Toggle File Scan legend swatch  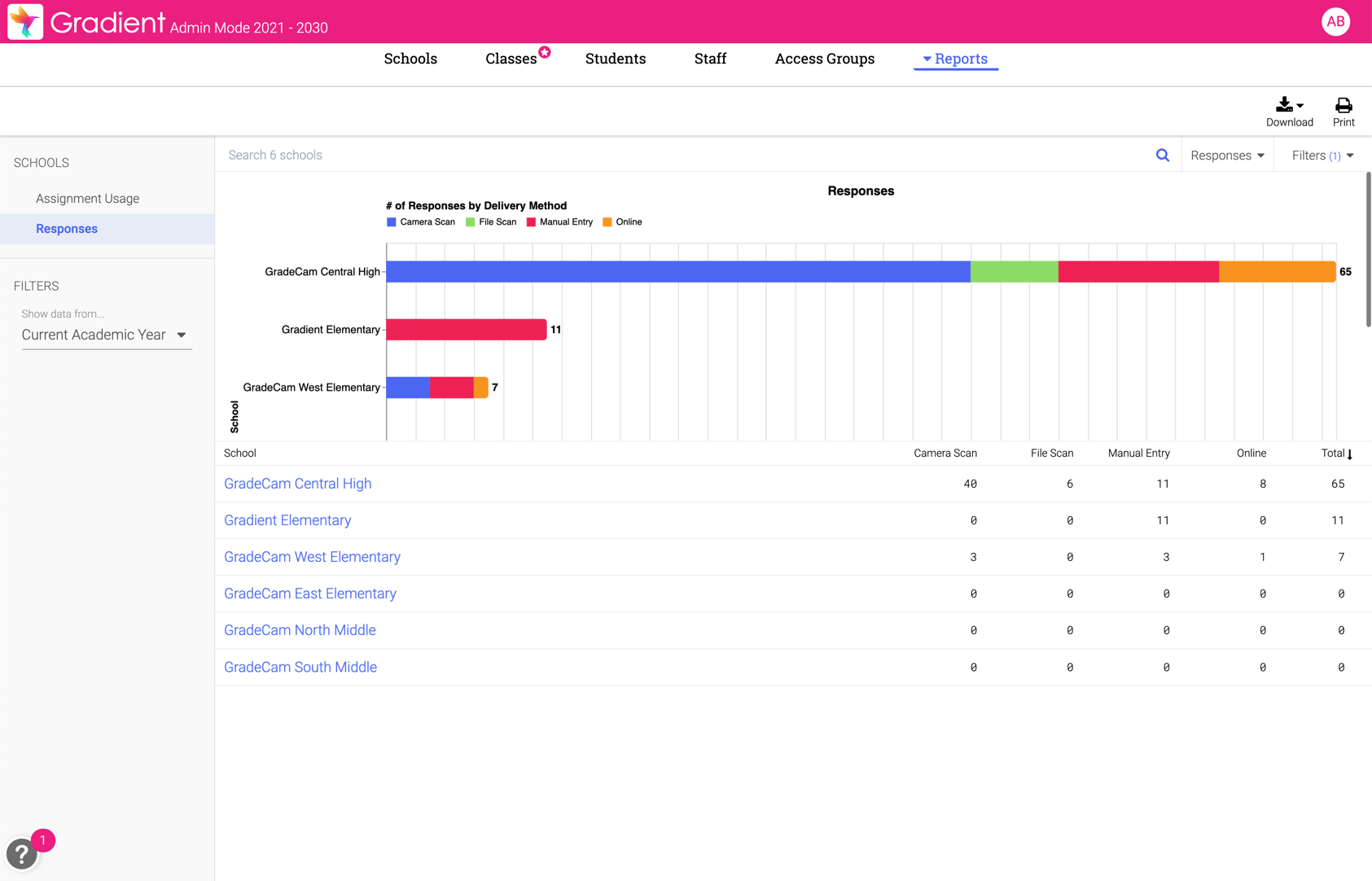(x=470, y=222)
